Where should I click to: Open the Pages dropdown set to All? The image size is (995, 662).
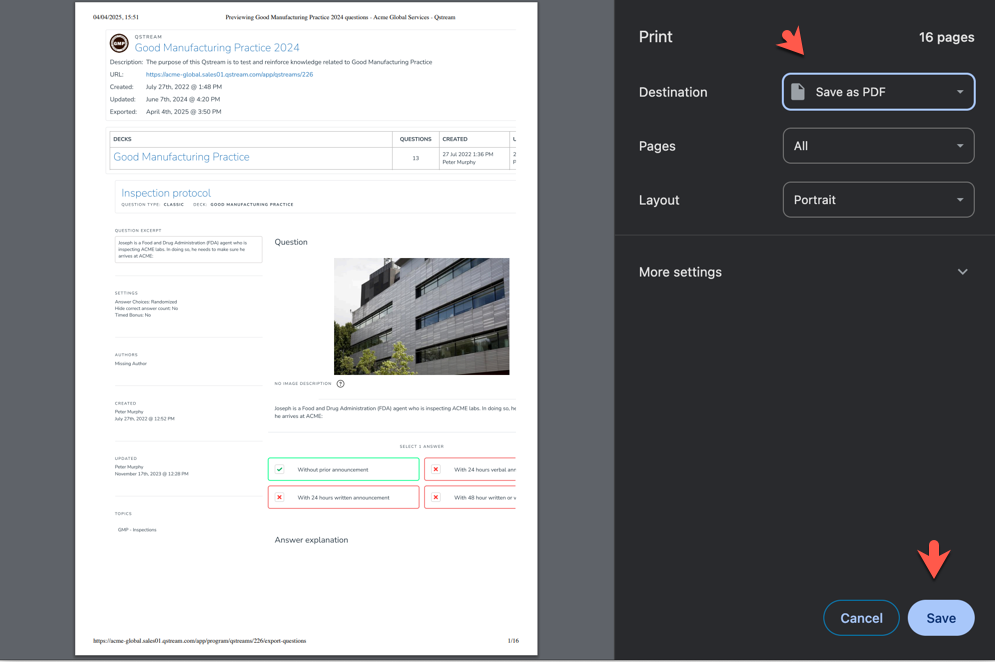coord(878,146)
